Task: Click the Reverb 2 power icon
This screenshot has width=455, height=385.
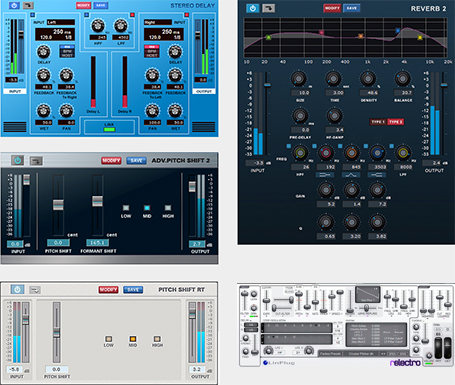Action: (x=253, y=8)
